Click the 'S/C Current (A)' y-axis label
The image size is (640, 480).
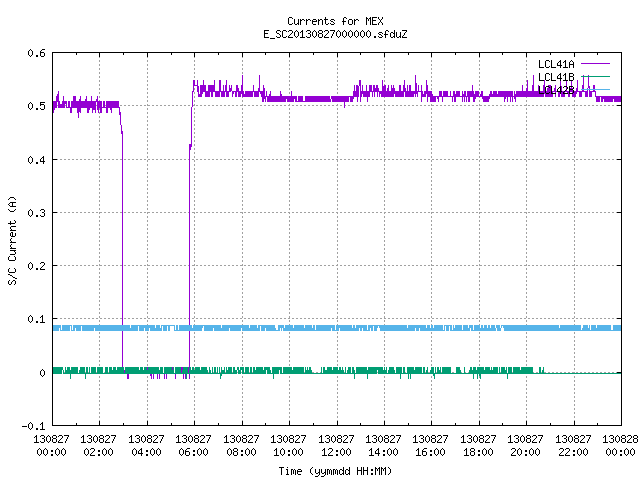[x=12, y=240]
